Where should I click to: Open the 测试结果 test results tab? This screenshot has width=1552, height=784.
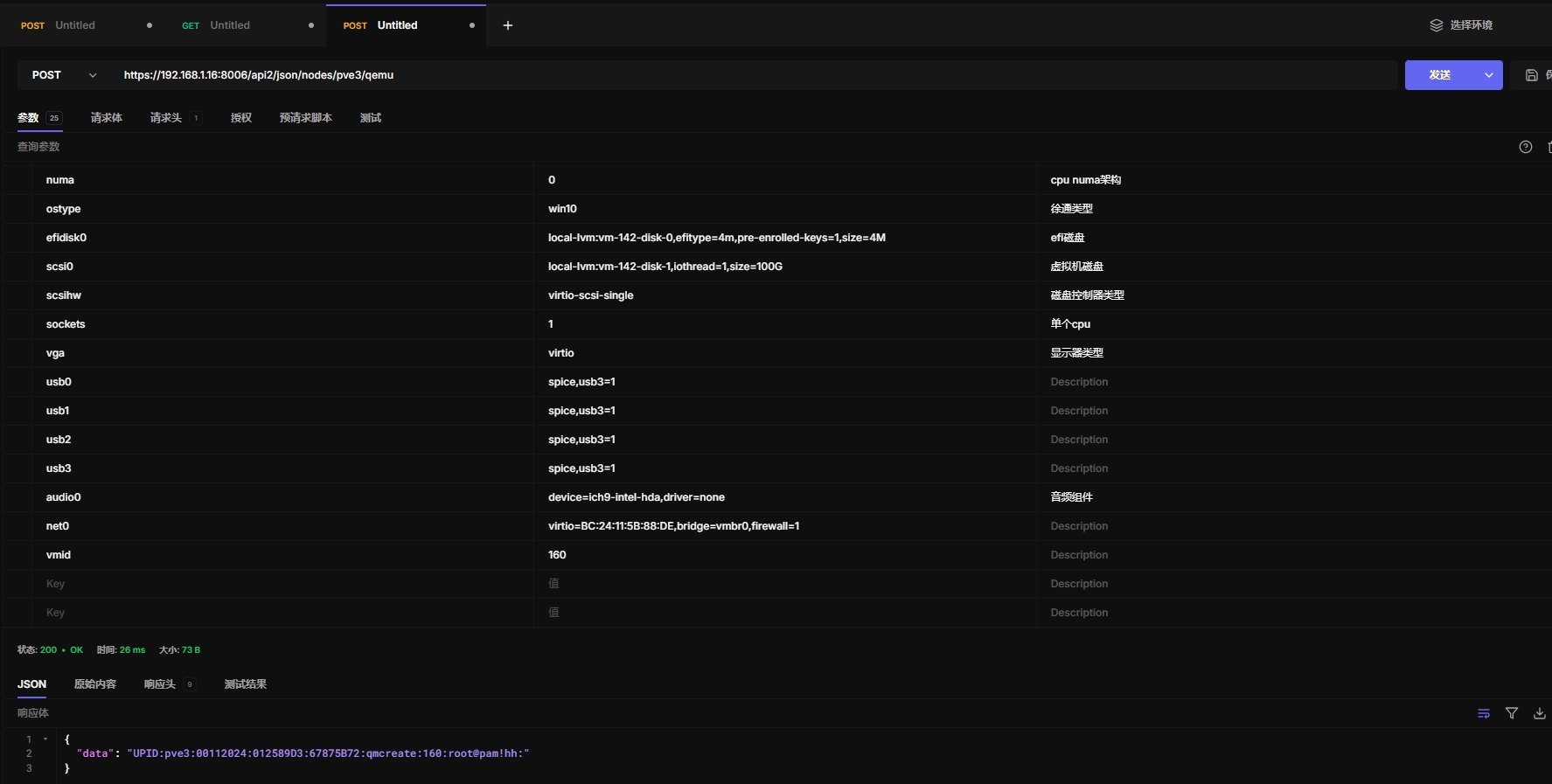[245, 684]
